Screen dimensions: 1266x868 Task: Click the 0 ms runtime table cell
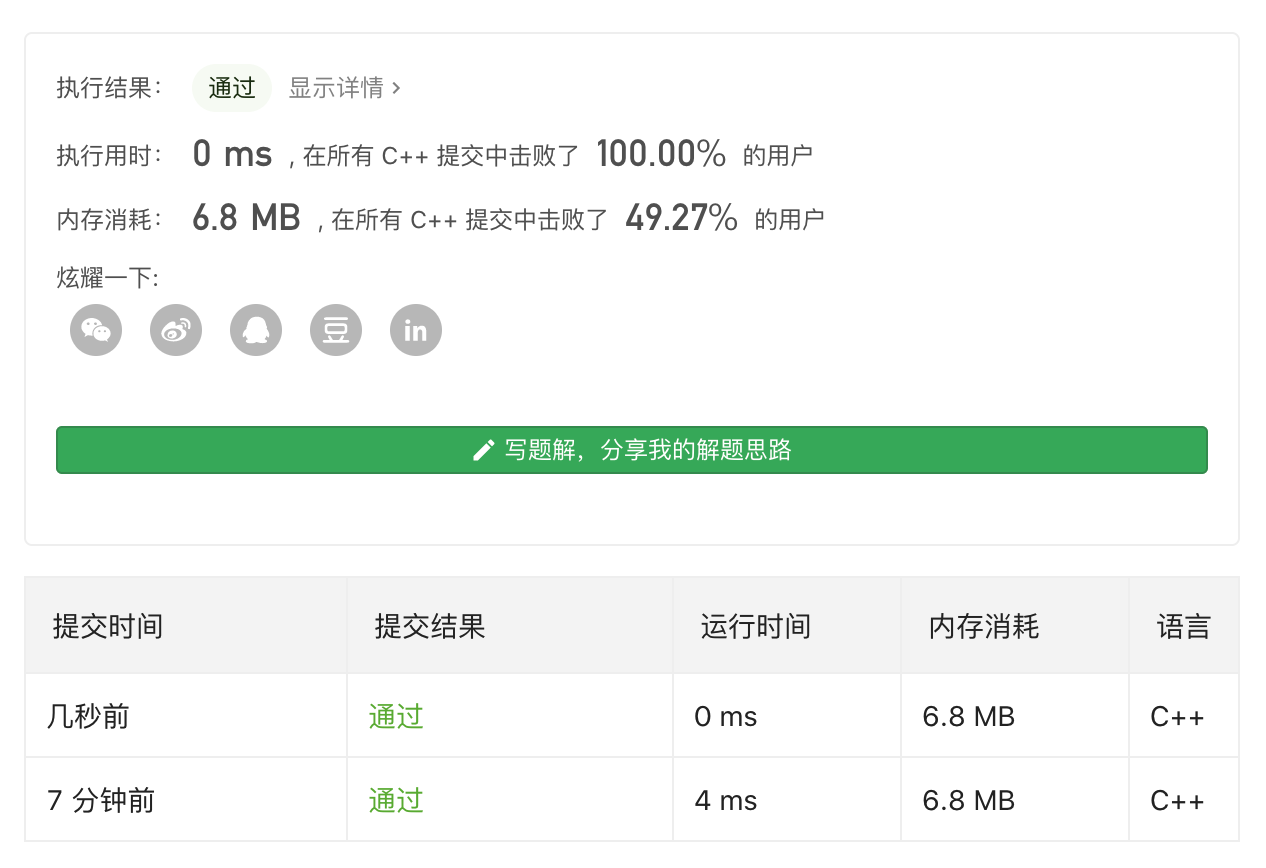725,717
